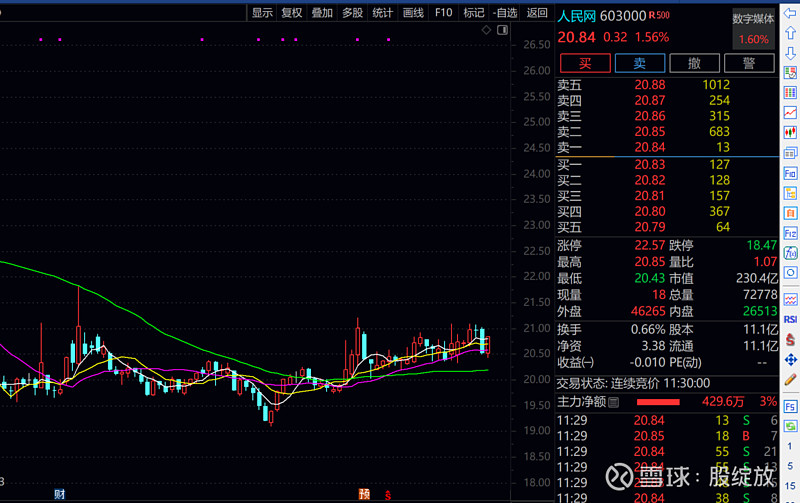800x503 pixels.
Task: Click the 撤 cancel order button
Action: coord(694,63)
